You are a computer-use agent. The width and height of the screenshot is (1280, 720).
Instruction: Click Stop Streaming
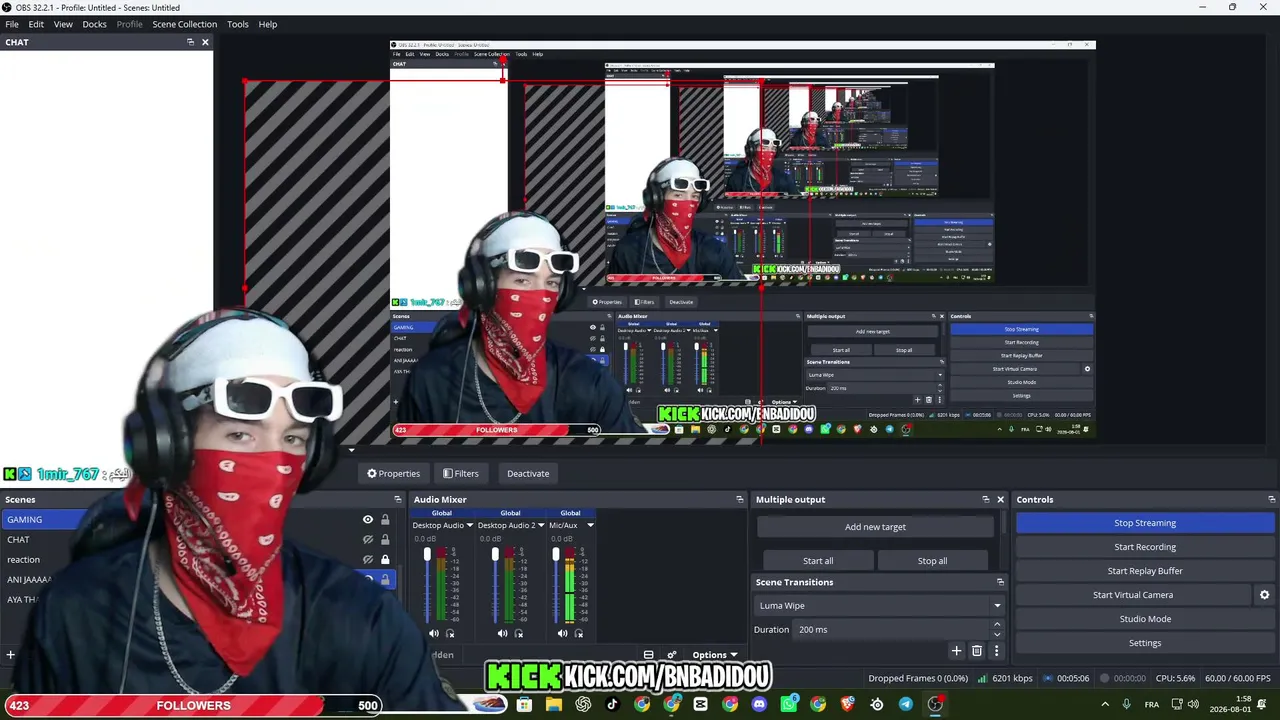[1145, 523]
